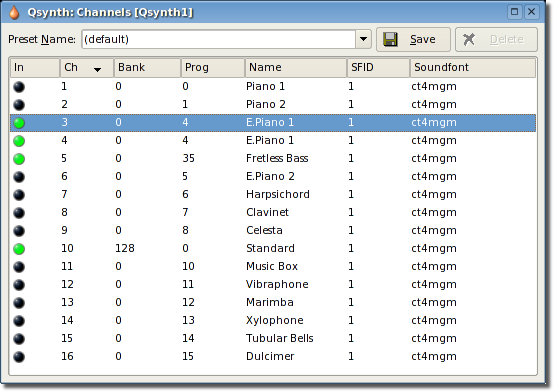Image resolution: width=554 pixels, height=392 pixels.
Task: Click the LED indicator for channel 2
Action: pyautogui.click(x=19, y=105)
